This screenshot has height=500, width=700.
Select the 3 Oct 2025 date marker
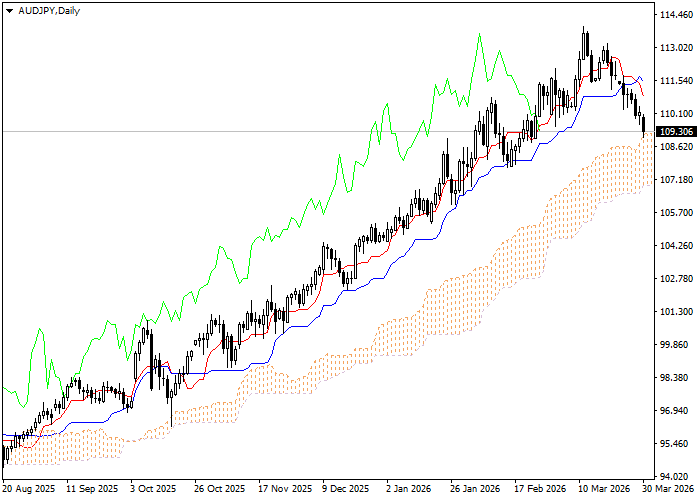pyautogui.click(x=152, y=490)
